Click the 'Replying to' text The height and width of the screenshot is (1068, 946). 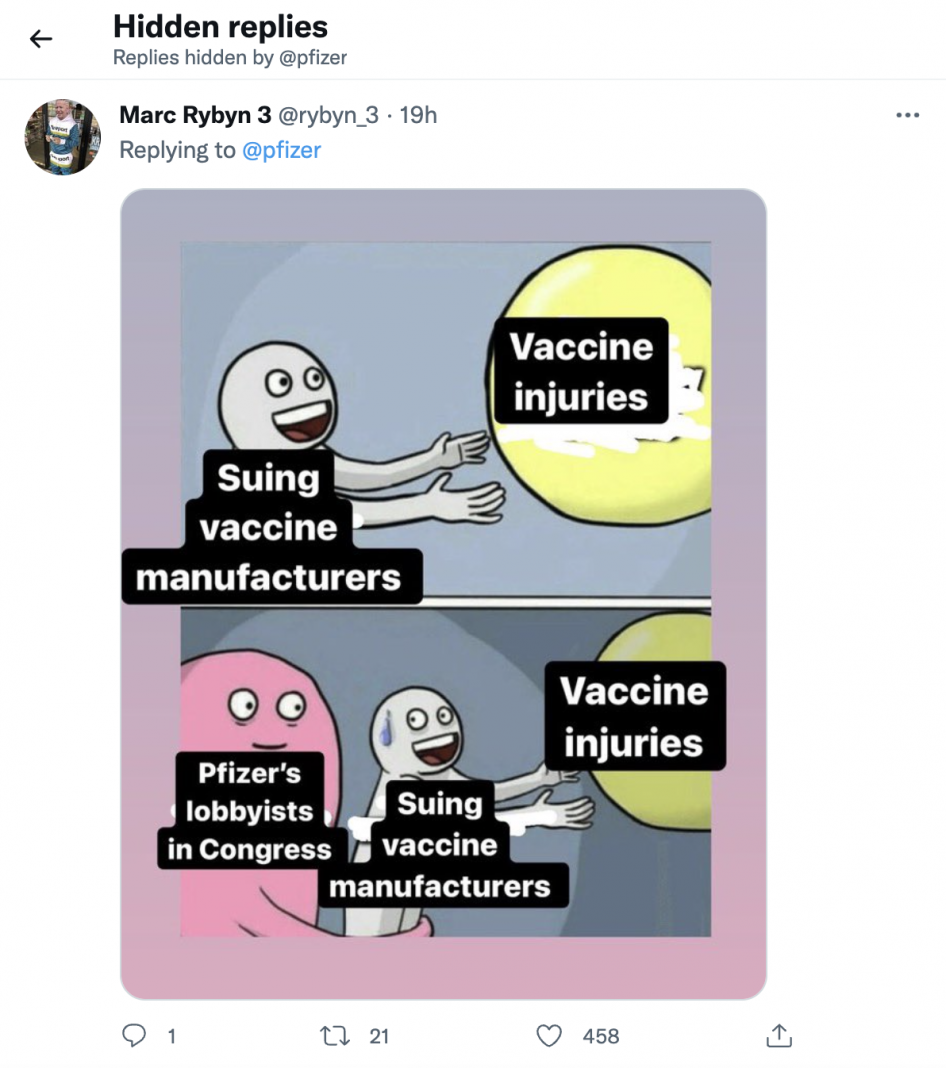(x=178, y=150)
